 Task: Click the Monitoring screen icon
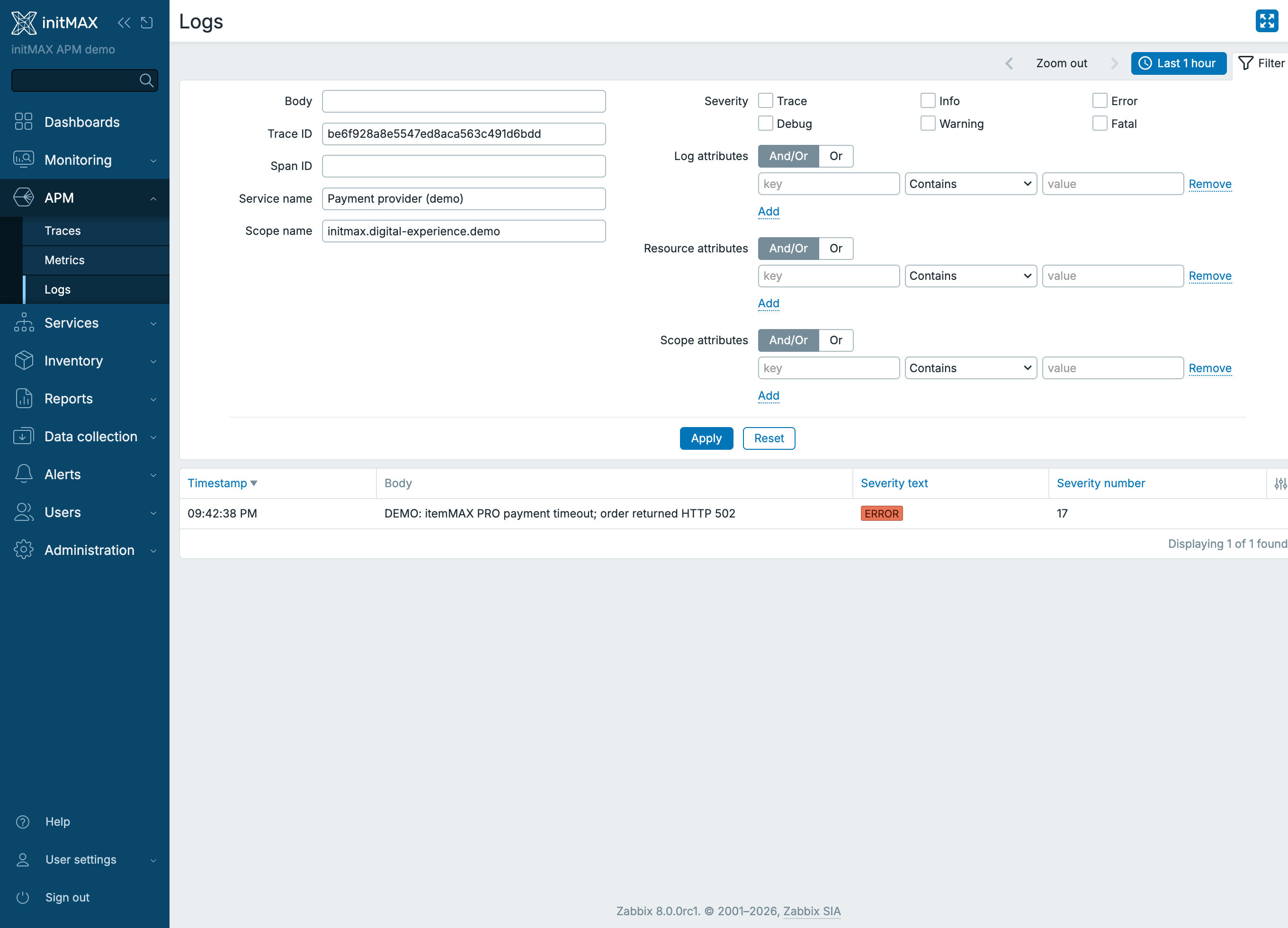click(23, 160)
